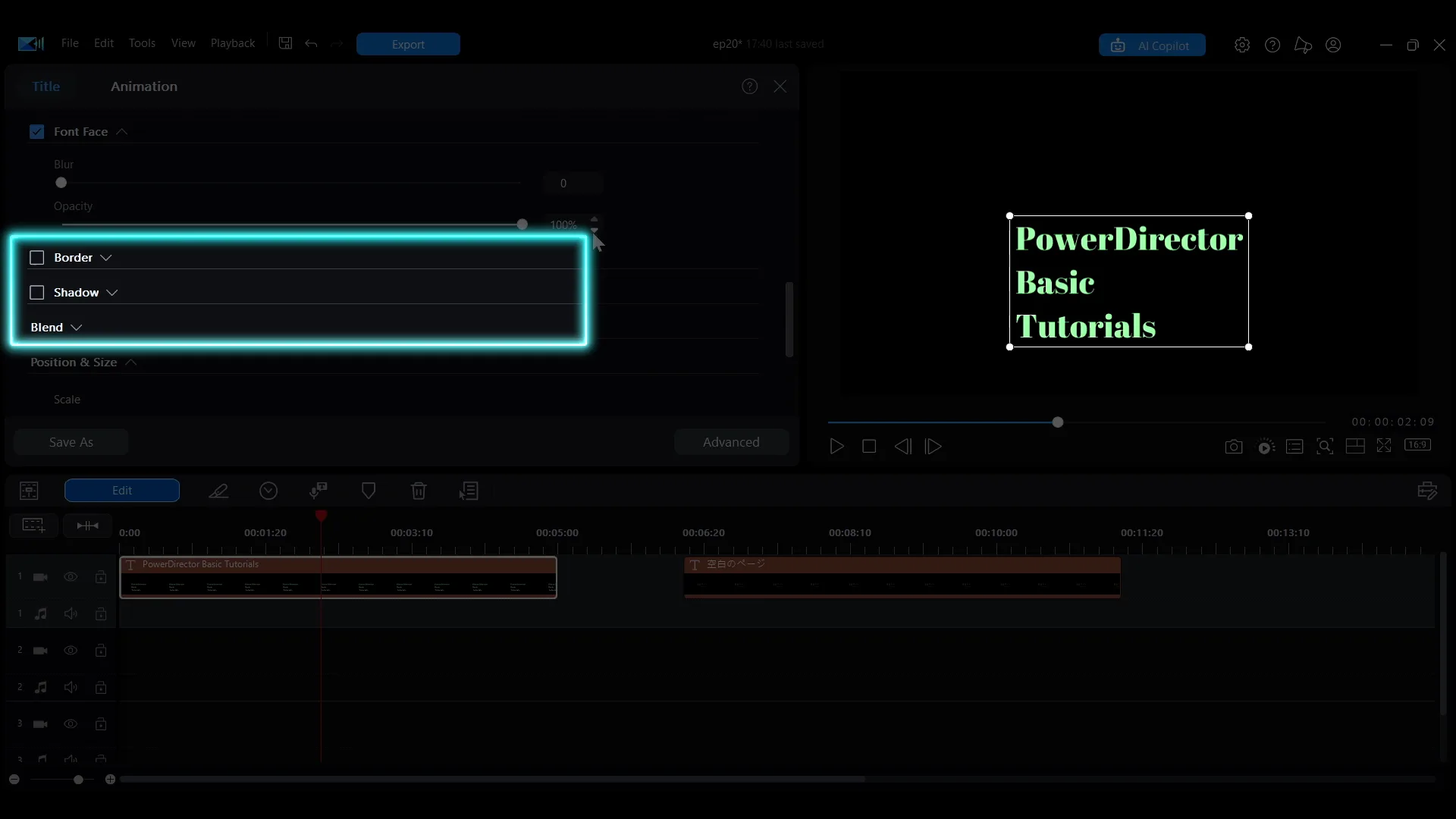Click the add tracks icon

[33, 525]
